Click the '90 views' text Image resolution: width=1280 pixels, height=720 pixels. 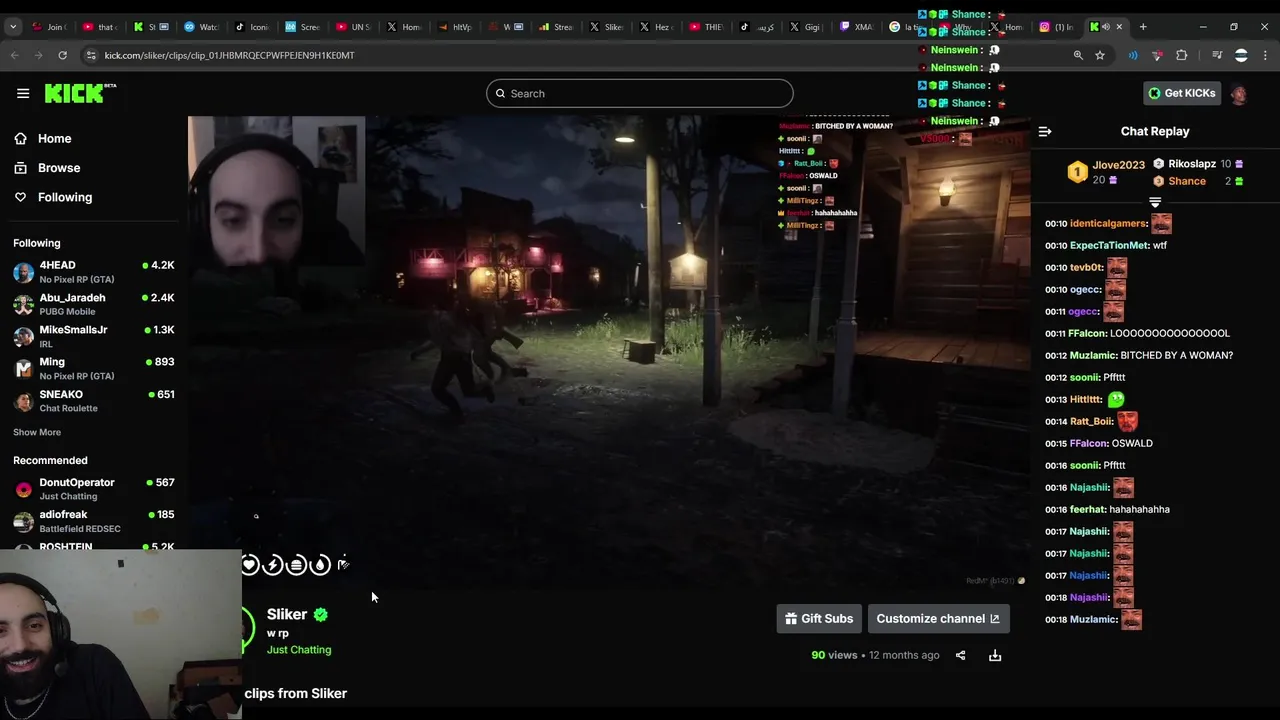pos(834,655)
